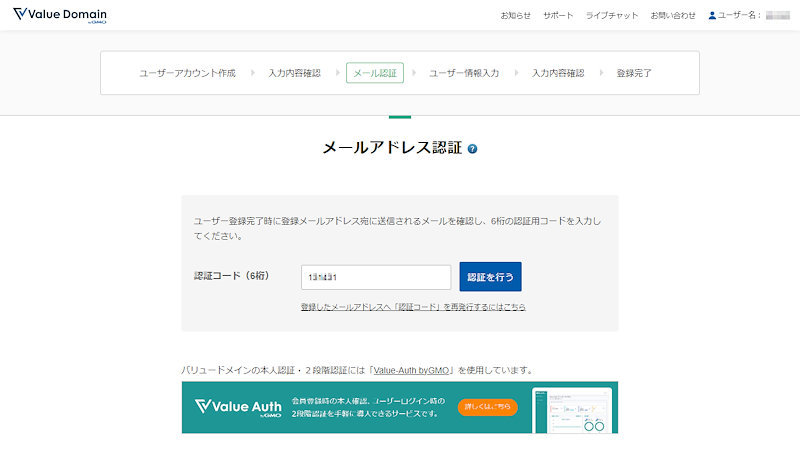The width and height of the screenshot is (800, 456).
Task: Open the Value-Auth byGMO text link
Action: click(x=412, y=370)
